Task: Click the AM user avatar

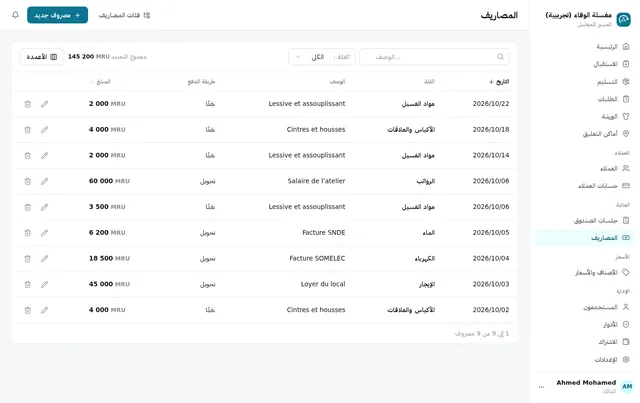Action: (x=627, y=386)
